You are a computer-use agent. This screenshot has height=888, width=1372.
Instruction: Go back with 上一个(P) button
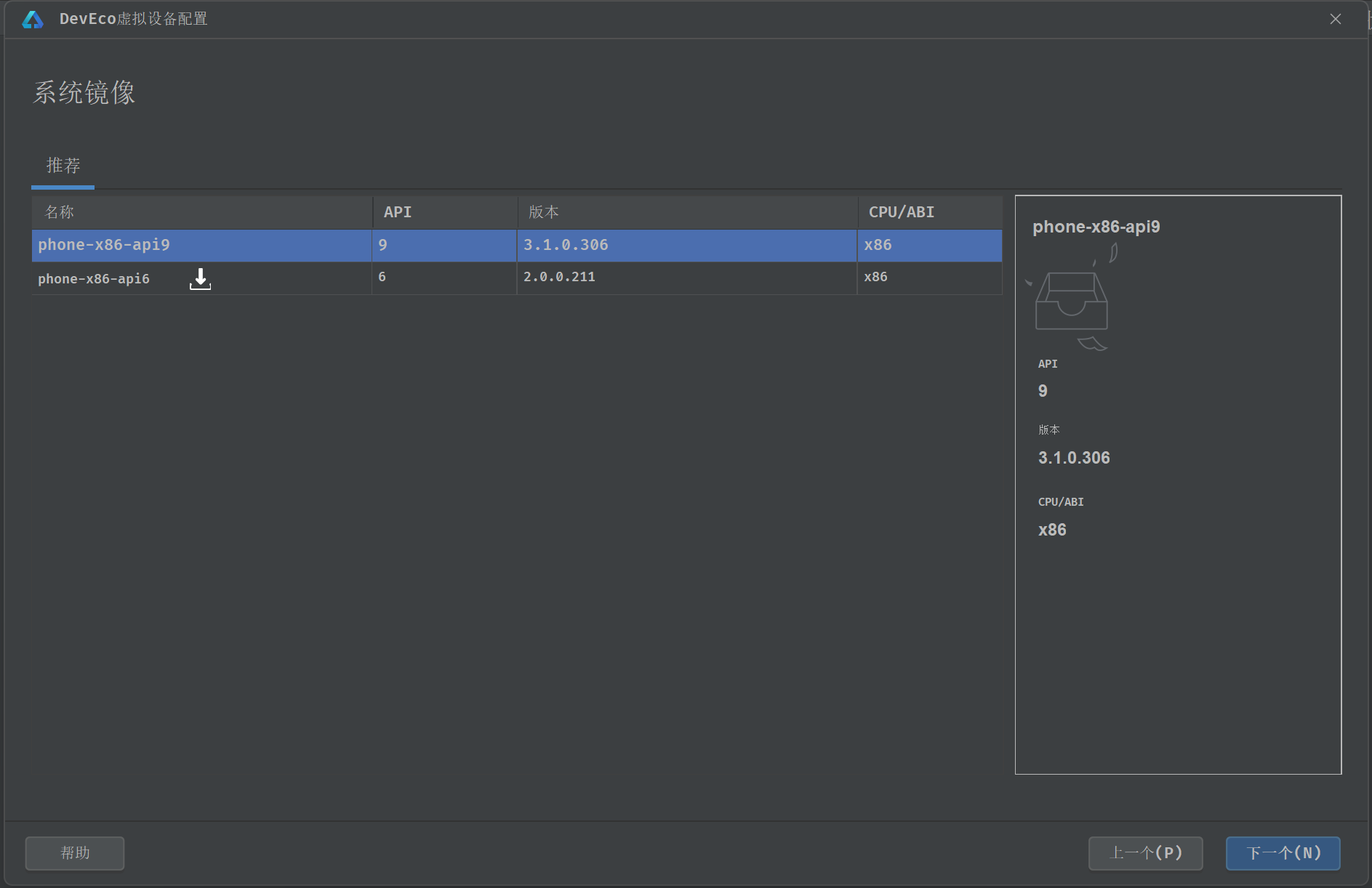tap(1146, 853)
